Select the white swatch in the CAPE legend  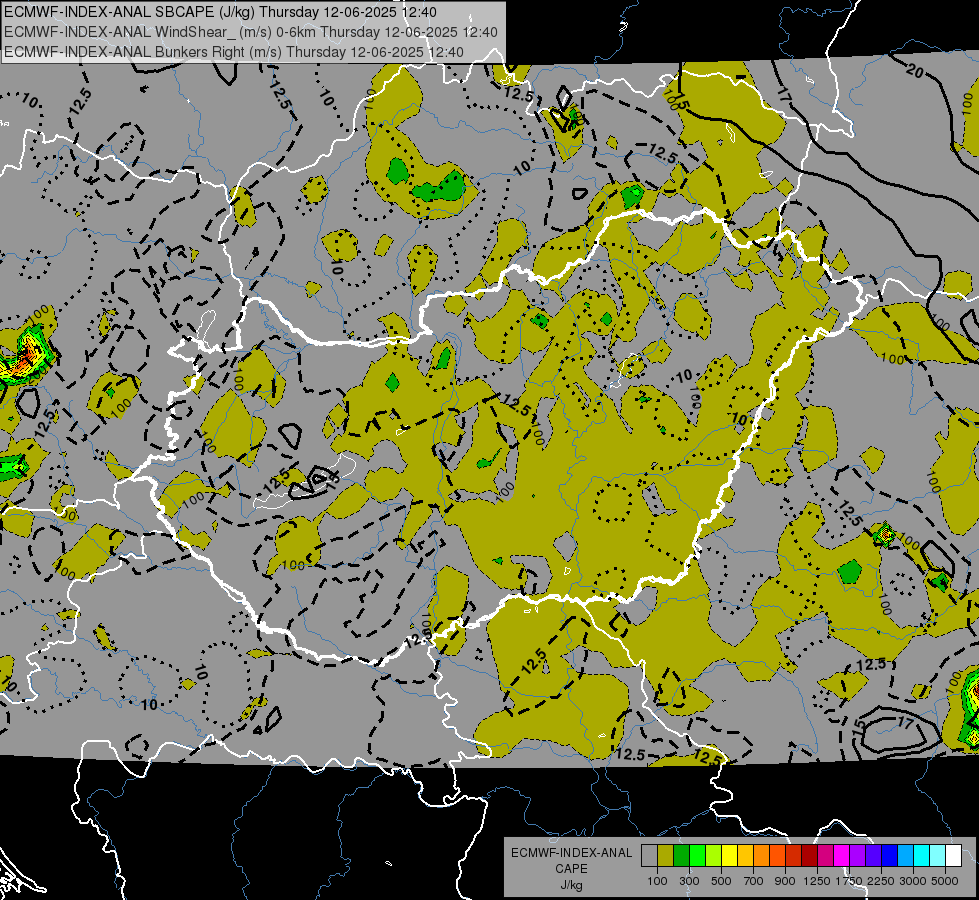(x=953, y=856)
